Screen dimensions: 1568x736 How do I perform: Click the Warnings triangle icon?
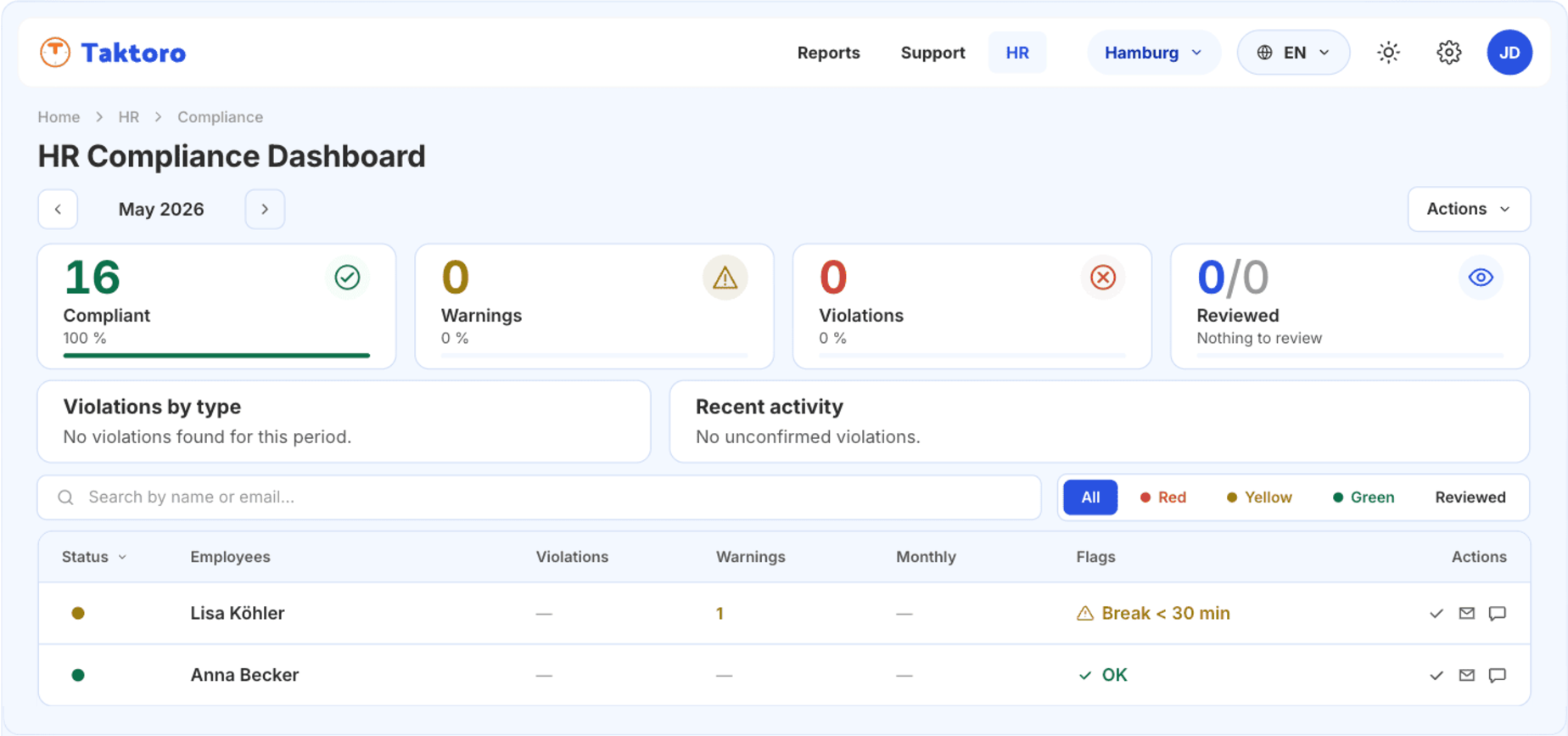pos(725,278)
